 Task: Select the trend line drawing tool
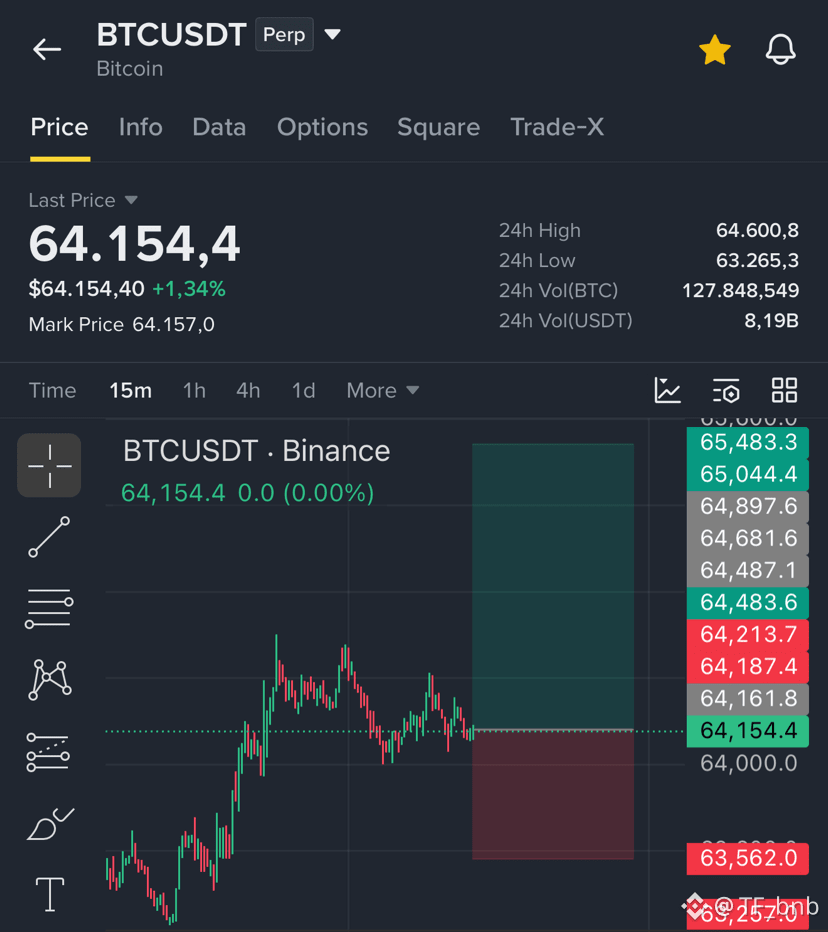pos(49,537)
